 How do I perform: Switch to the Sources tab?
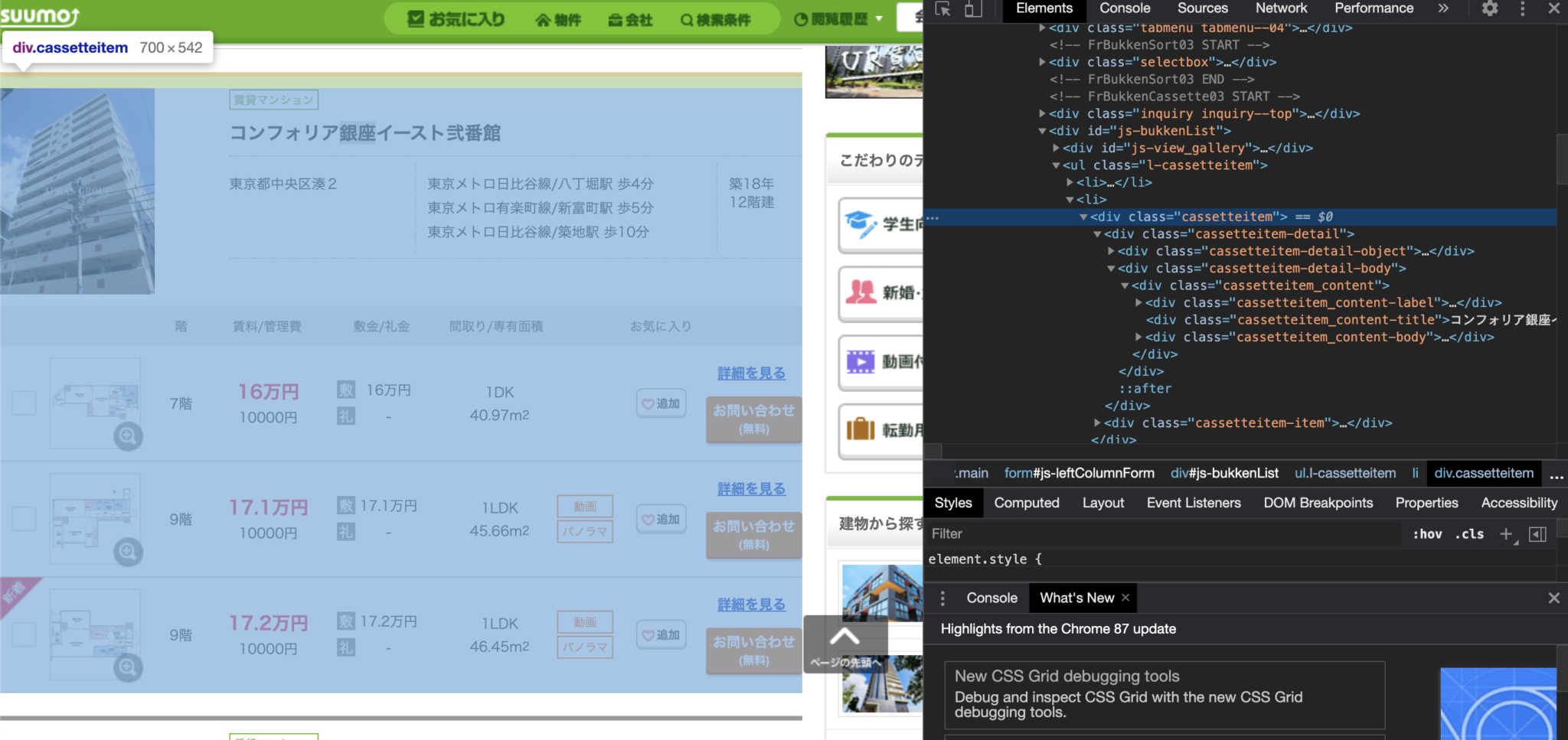1202,8
